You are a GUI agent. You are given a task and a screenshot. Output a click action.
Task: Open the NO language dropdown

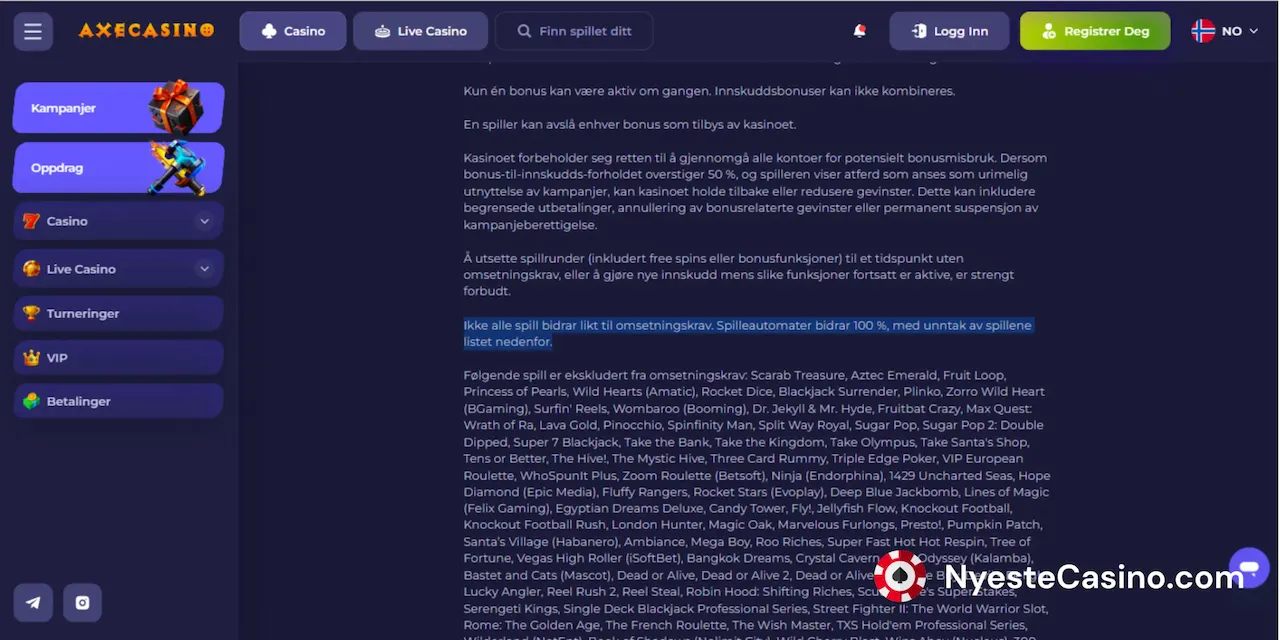click(x=1224, y=31)
